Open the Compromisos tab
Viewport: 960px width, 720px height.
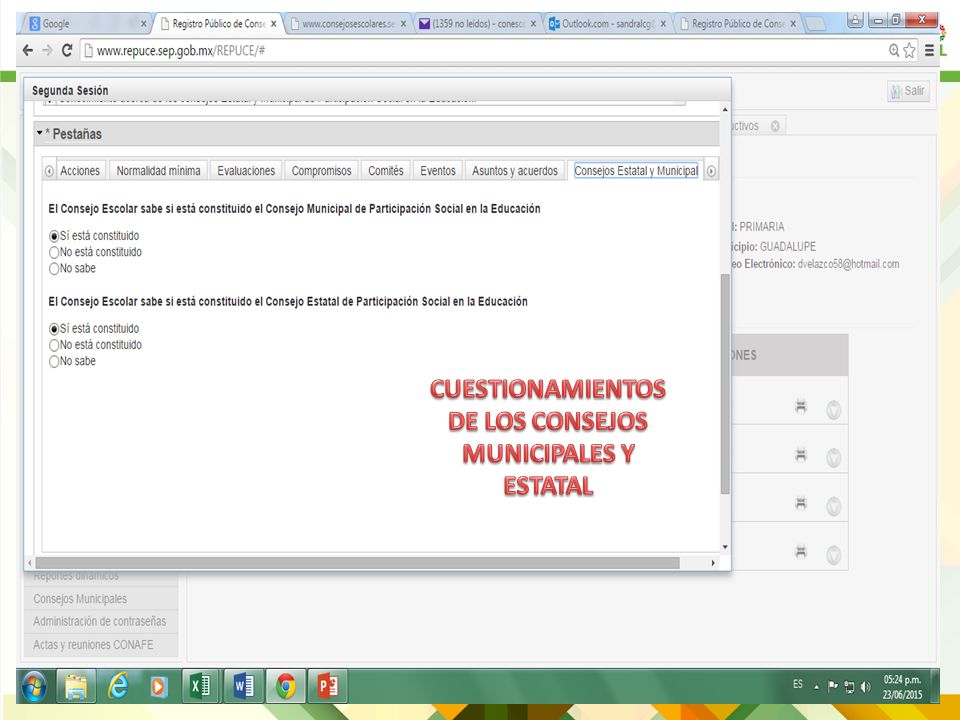click(x=321, y=171)
